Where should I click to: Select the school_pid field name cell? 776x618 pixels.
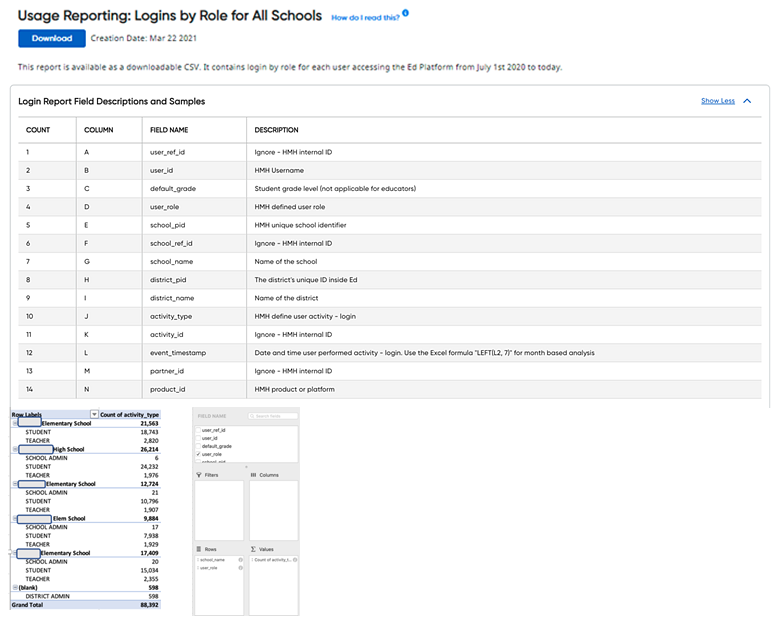(167, 225)
